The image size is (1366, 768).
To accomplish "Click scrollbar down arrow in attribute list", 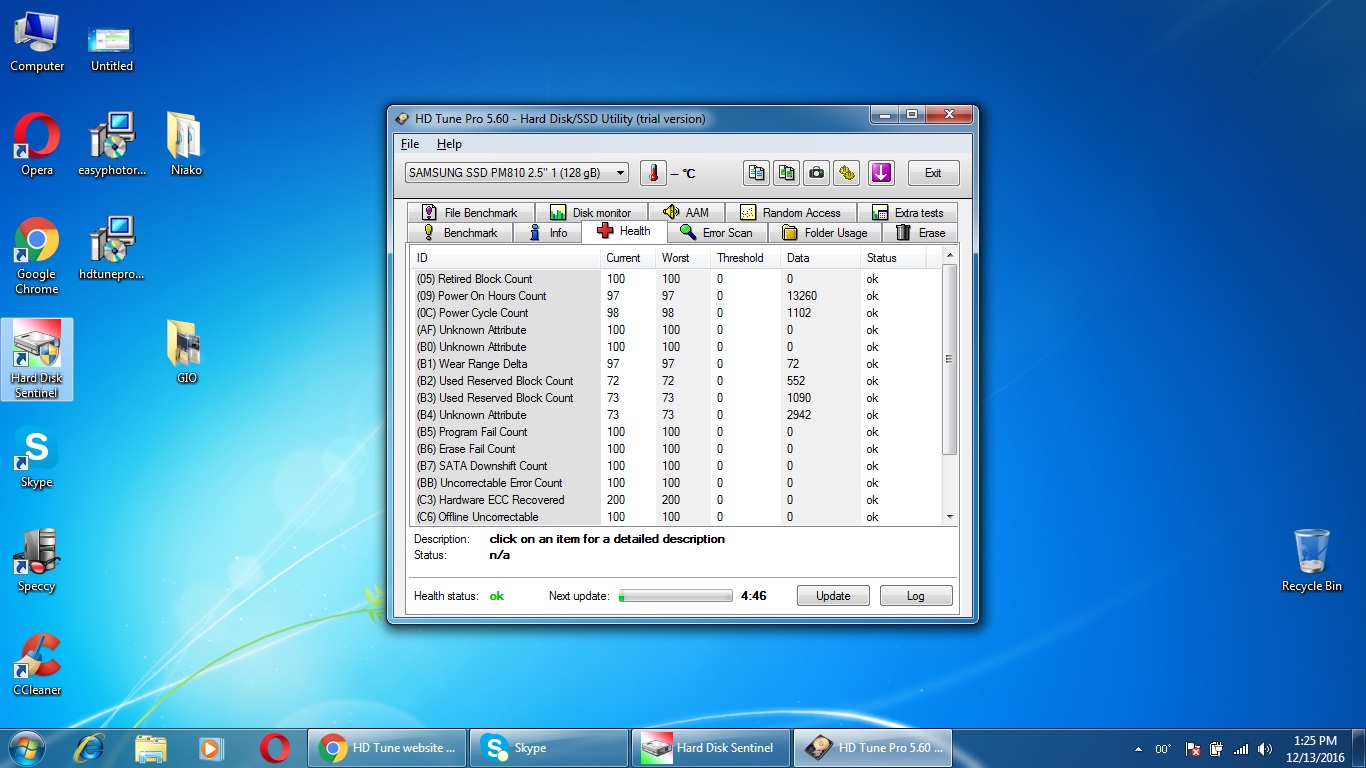I will 950,517.
